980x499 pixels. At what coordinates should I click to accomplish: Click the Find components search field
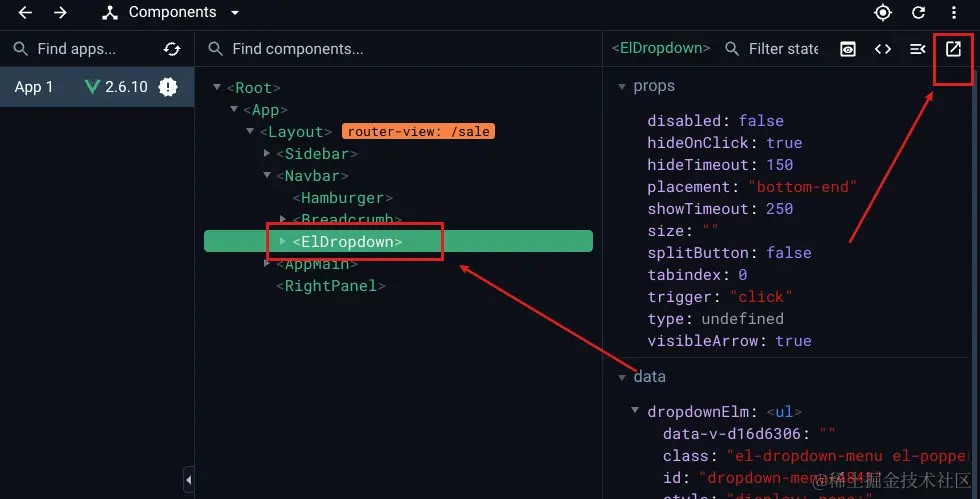tap(298, 49)
